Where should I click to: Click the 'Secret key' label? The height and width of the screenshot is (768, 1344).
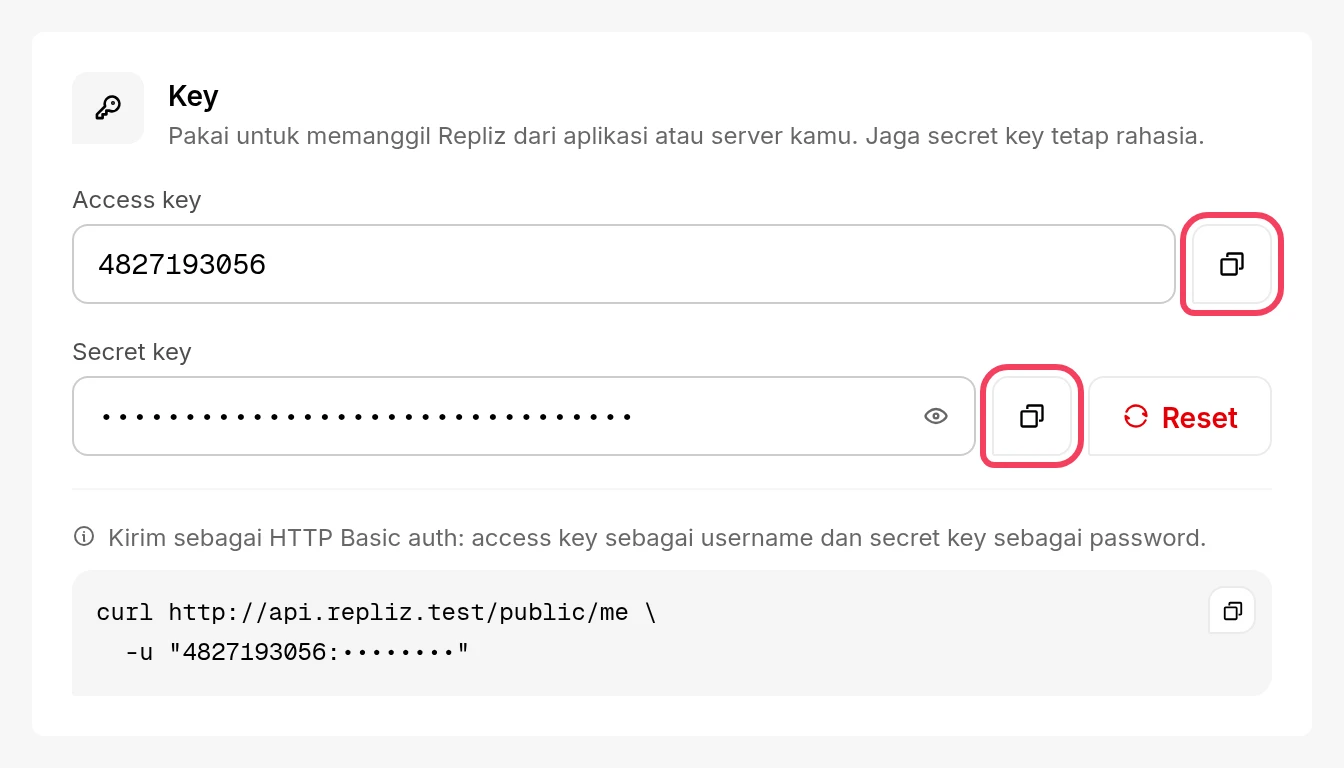click(x=132, y=352)
